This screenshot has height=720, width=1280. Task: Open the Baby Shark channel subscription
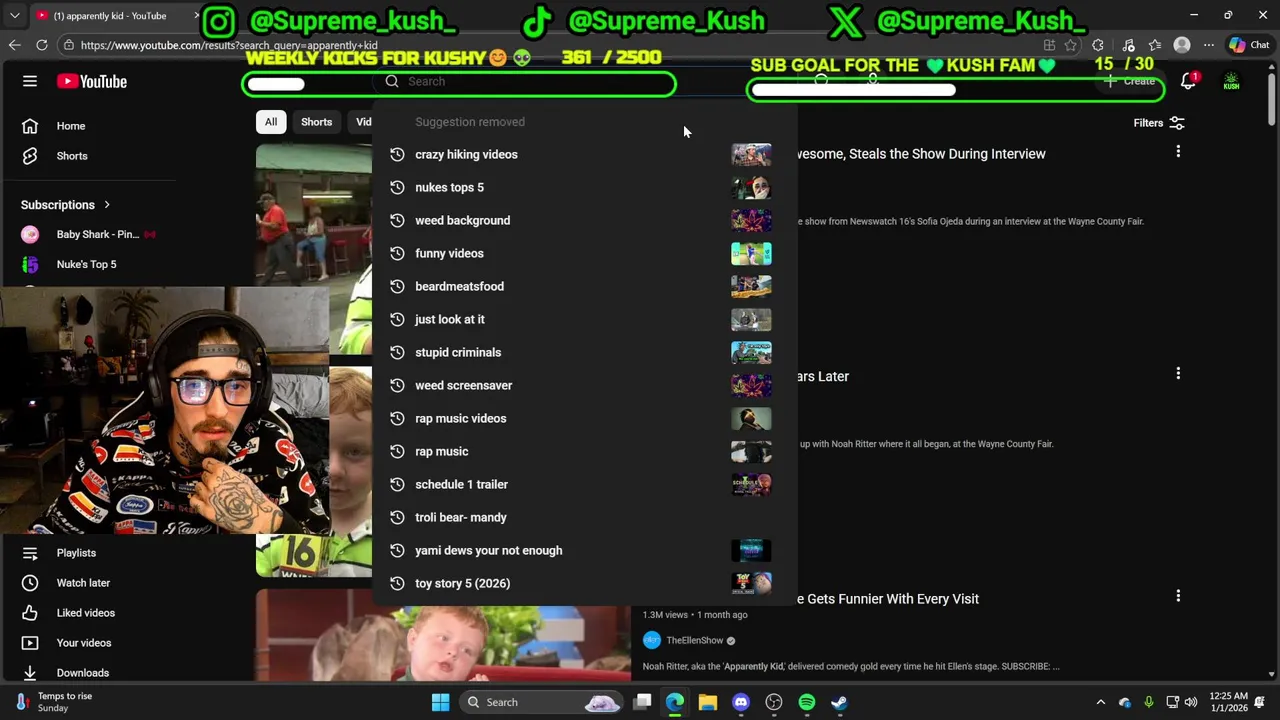click(88, 234)
